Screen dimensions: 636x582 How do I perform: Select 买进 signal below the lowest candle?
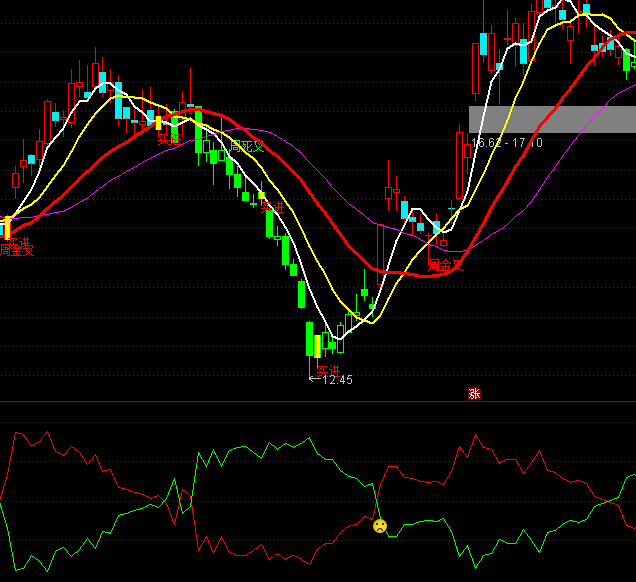(327, 371)
